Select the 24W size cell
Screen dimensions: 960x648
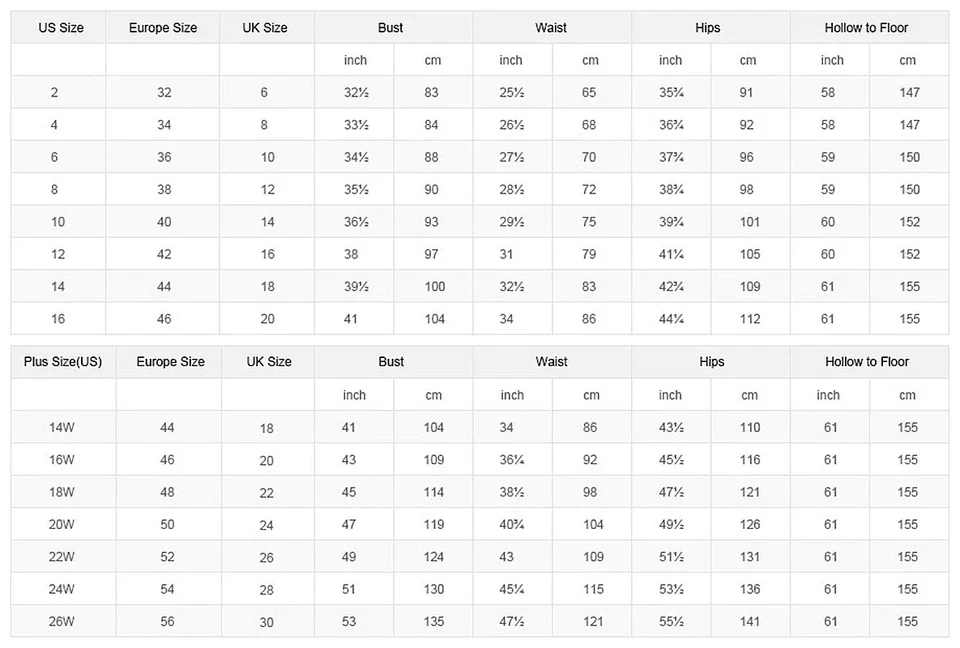coord(62,589)
